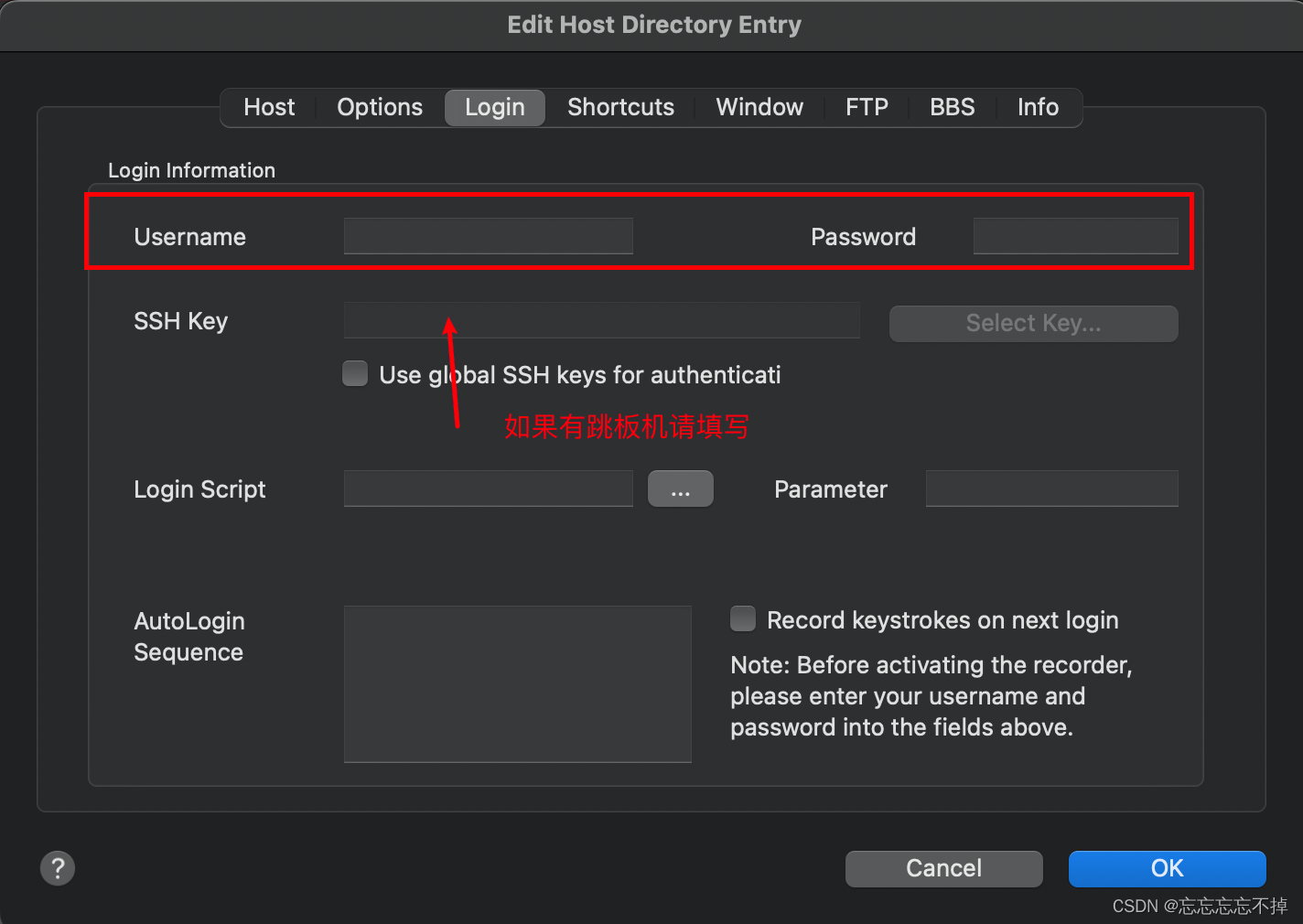Enable Use global SSH keys for authentication

tap(355, 373)
